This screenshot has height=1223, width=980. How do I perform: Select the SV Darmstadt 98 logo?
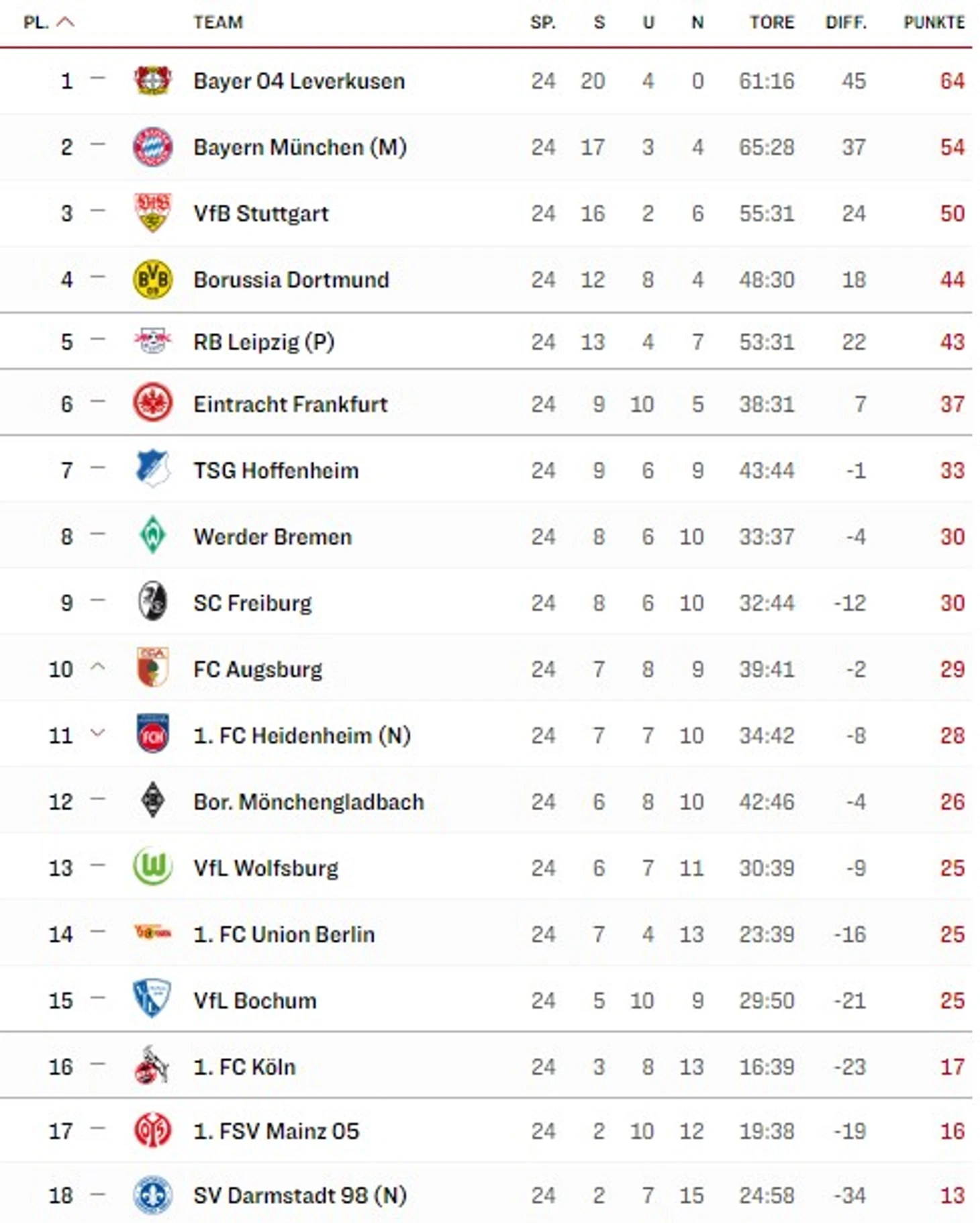pos(152,1195)
